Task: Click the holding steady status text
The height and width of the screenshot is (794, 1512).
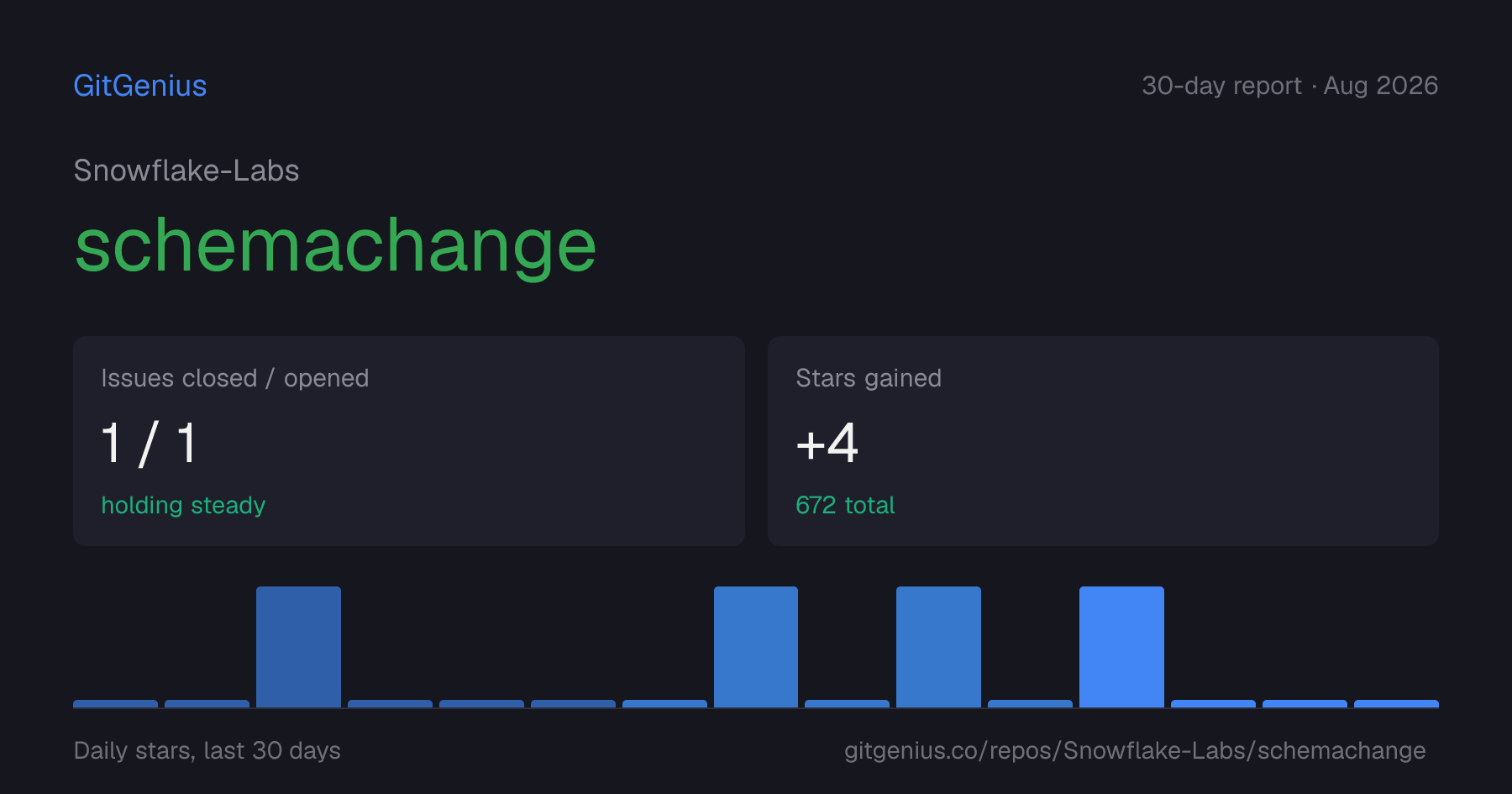Action: click(183, 505)
